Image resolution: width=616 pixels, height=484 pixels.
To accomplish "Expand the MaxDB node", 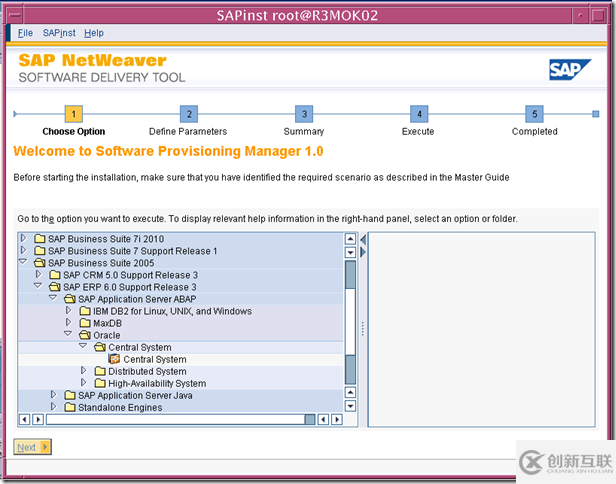I will click(69, 323).
